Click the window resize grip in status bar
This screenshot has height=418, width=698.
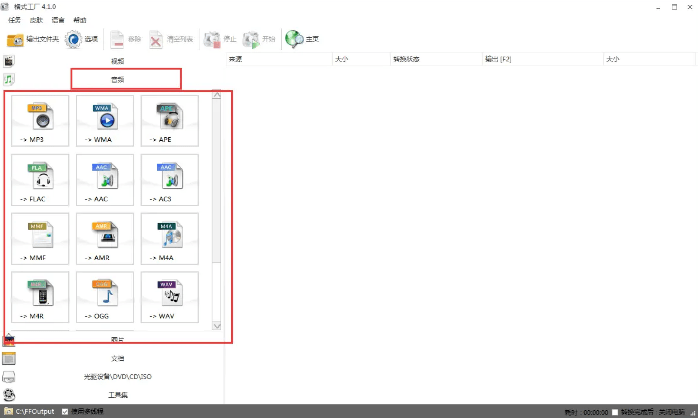(x=694, y=414)
